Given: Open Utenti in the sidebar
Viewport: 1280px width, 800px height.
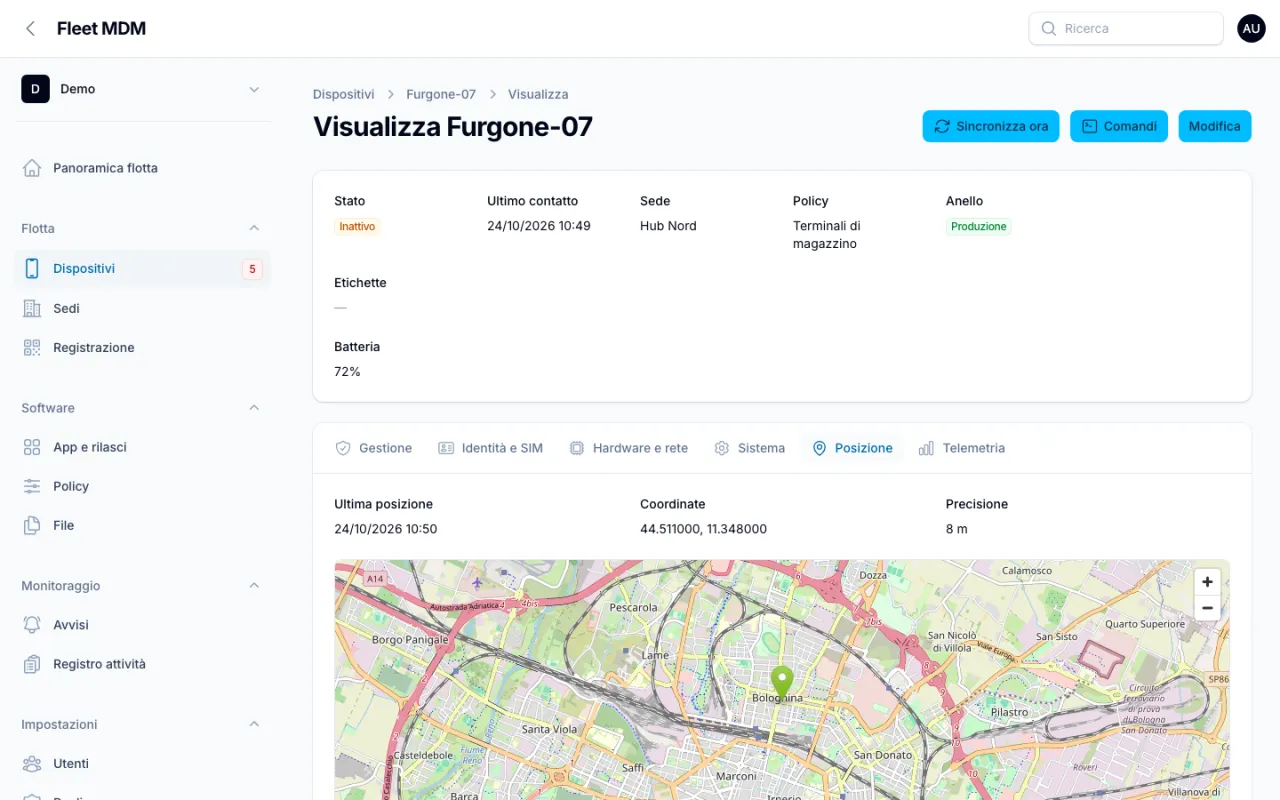Looking at the screenshot, I should [x=142, y=764].
